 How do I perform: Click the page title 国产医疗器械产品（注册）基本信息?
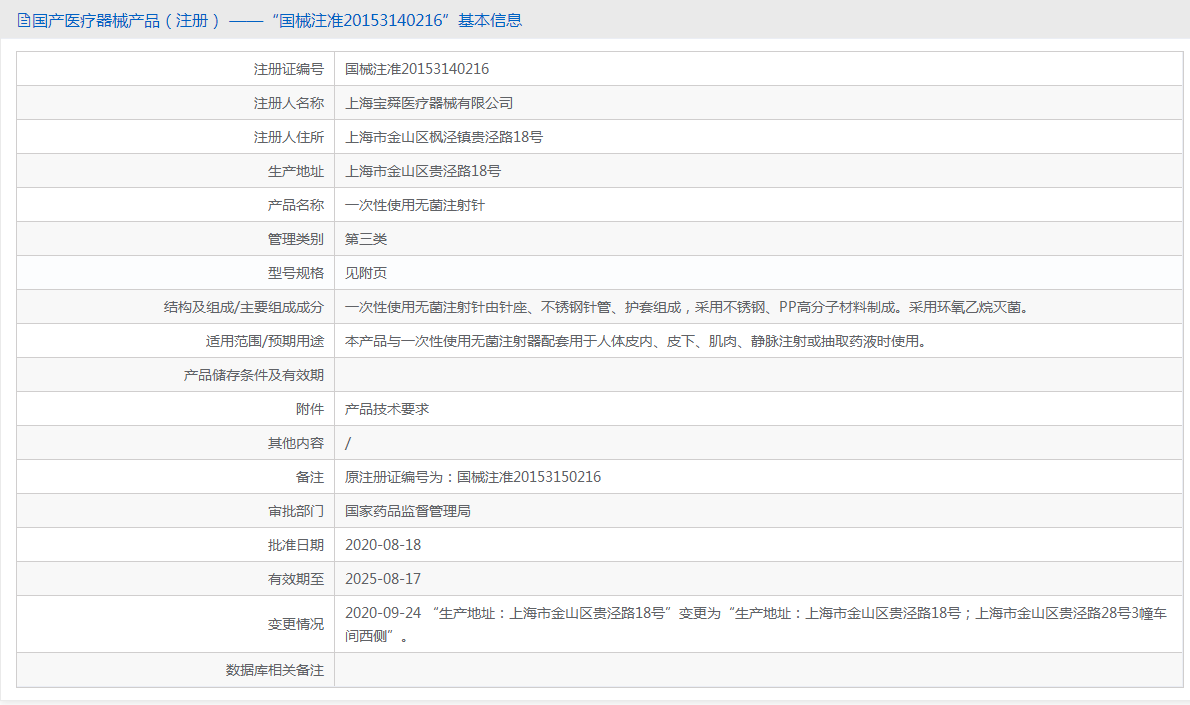tap(277, 20)
